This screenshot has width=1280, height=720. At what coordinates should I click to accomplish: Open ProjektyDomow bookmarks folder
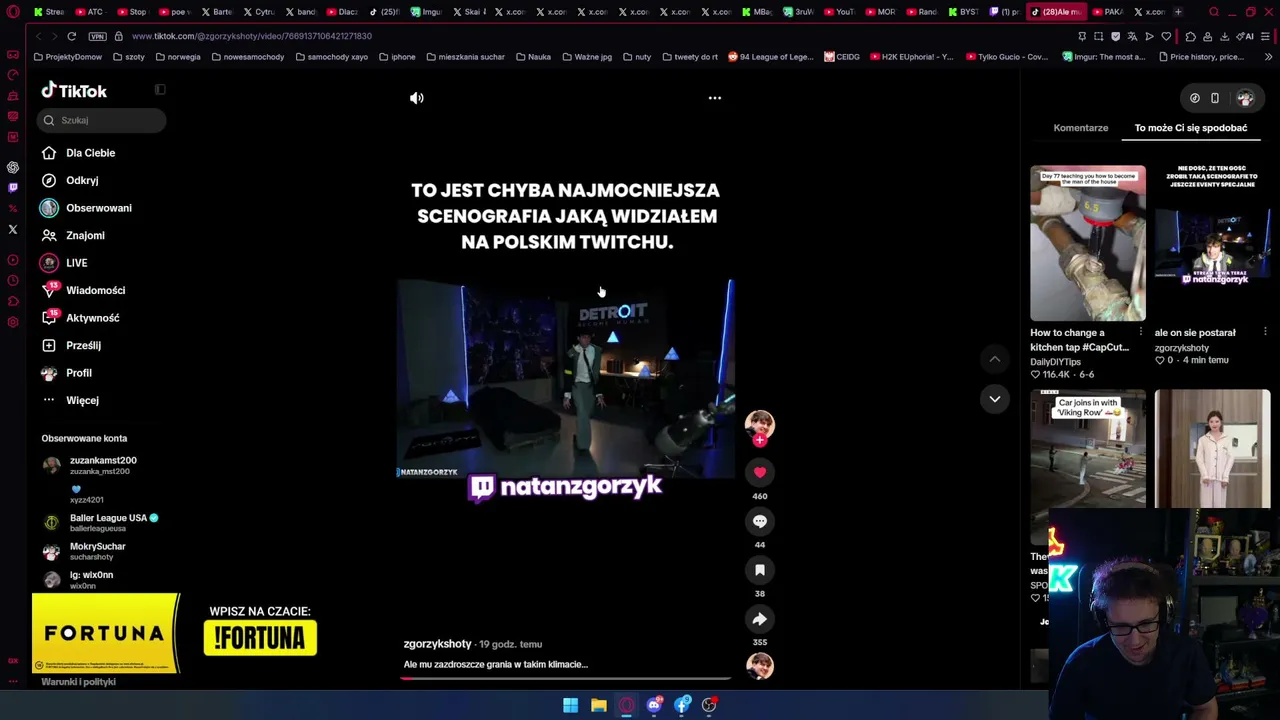coord(68,57)
